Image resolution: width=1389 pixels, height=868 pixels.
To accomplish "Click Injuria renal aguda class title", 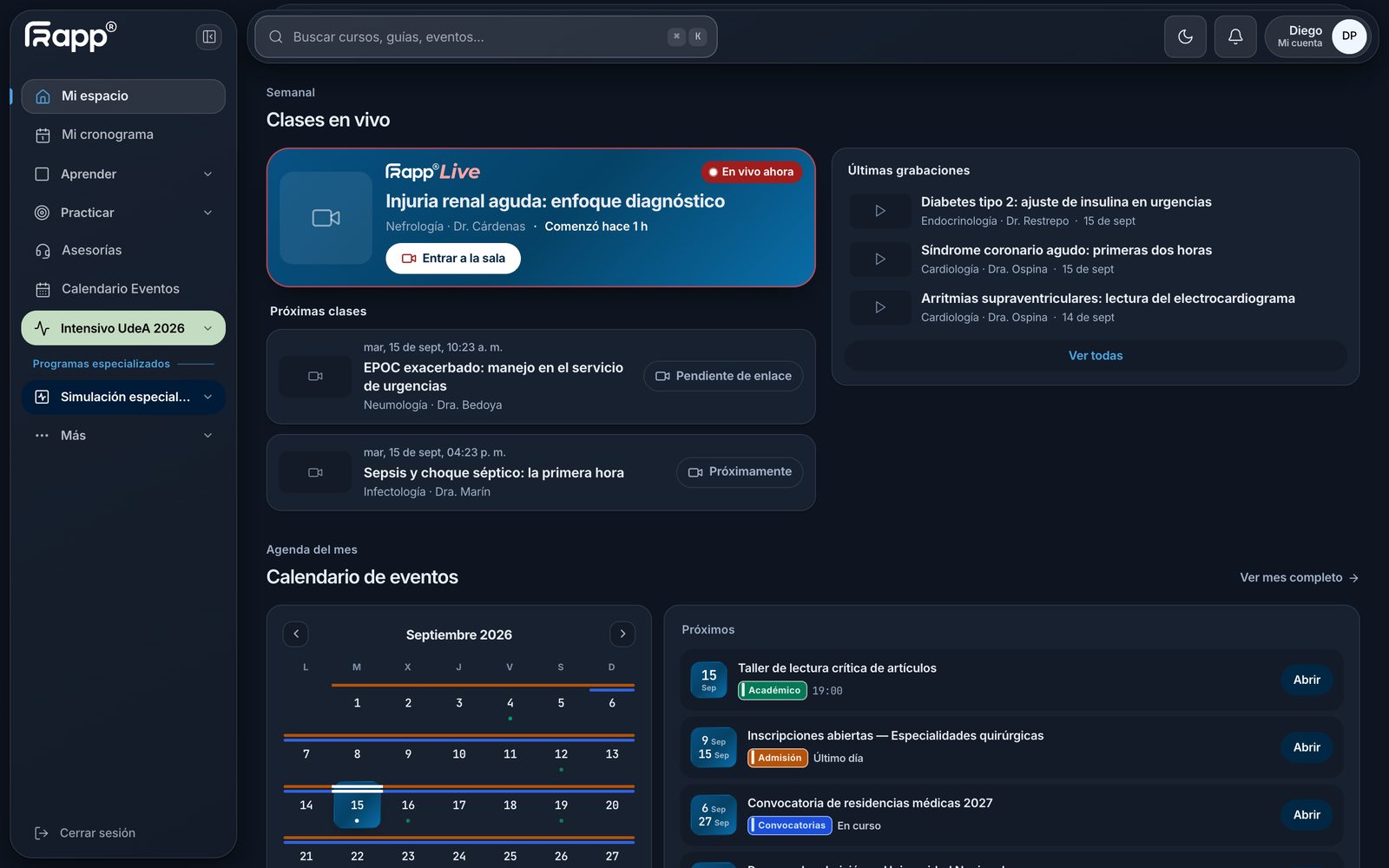I will pyautogui.click(x=556, y=201).
